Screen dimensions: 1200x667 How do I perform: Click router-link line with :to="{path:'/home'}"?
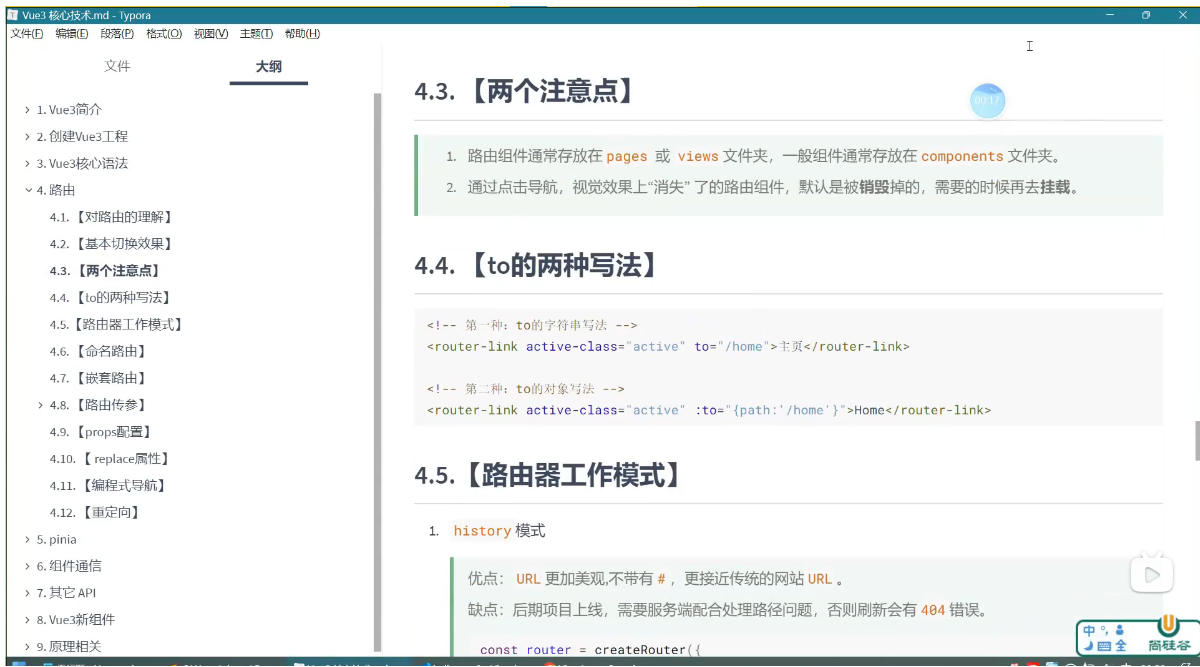coord(709,409)
